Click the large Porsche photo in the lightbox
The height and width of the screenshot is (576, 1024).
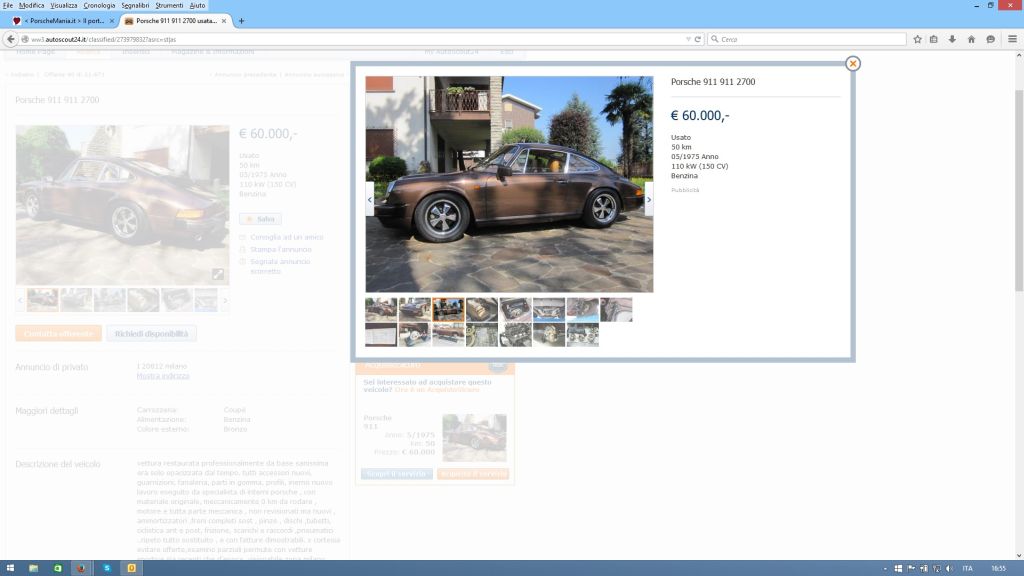coord(509,184)
